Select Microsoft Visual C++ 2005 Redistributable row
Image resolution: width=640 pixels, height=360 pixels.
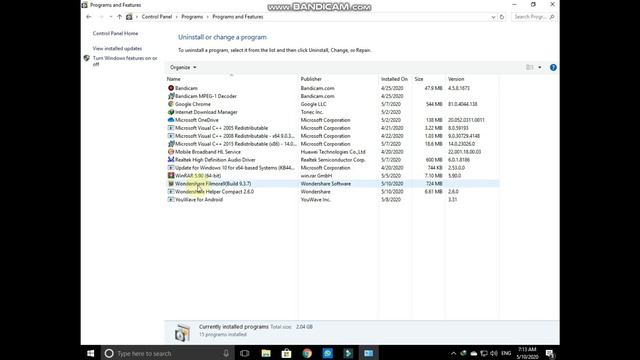point(333,128)
